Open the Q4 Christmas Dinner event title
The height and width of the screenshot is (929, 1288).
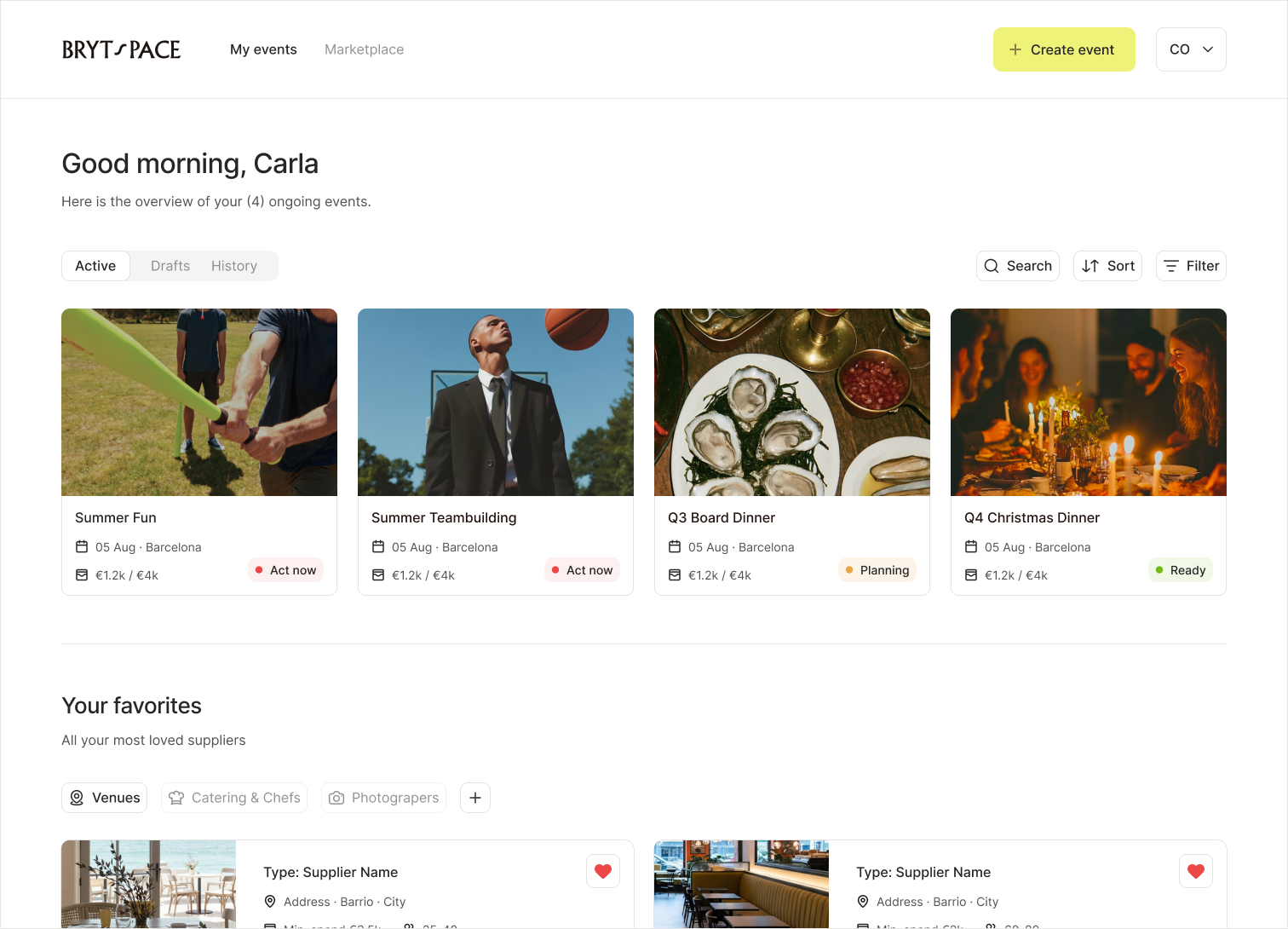pyautogui.click(x=1032, y=517)
